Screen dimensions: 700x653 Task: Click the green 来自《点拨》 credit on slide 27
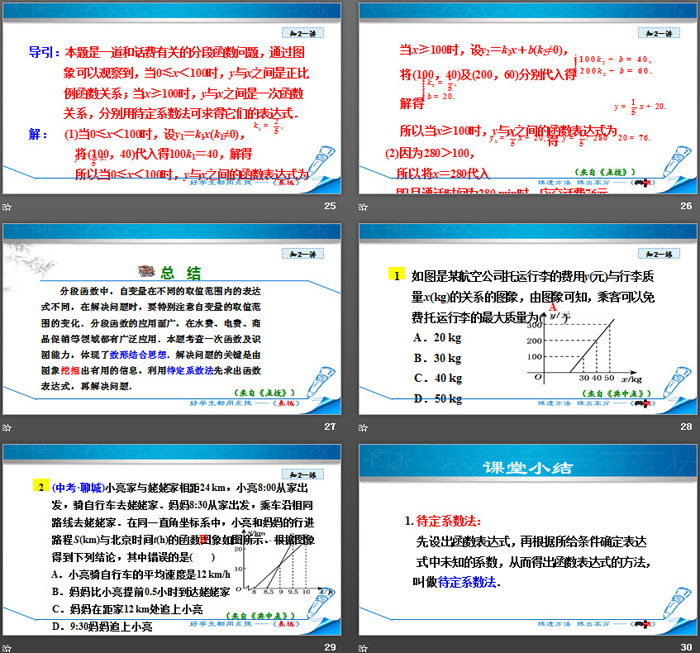265,392
